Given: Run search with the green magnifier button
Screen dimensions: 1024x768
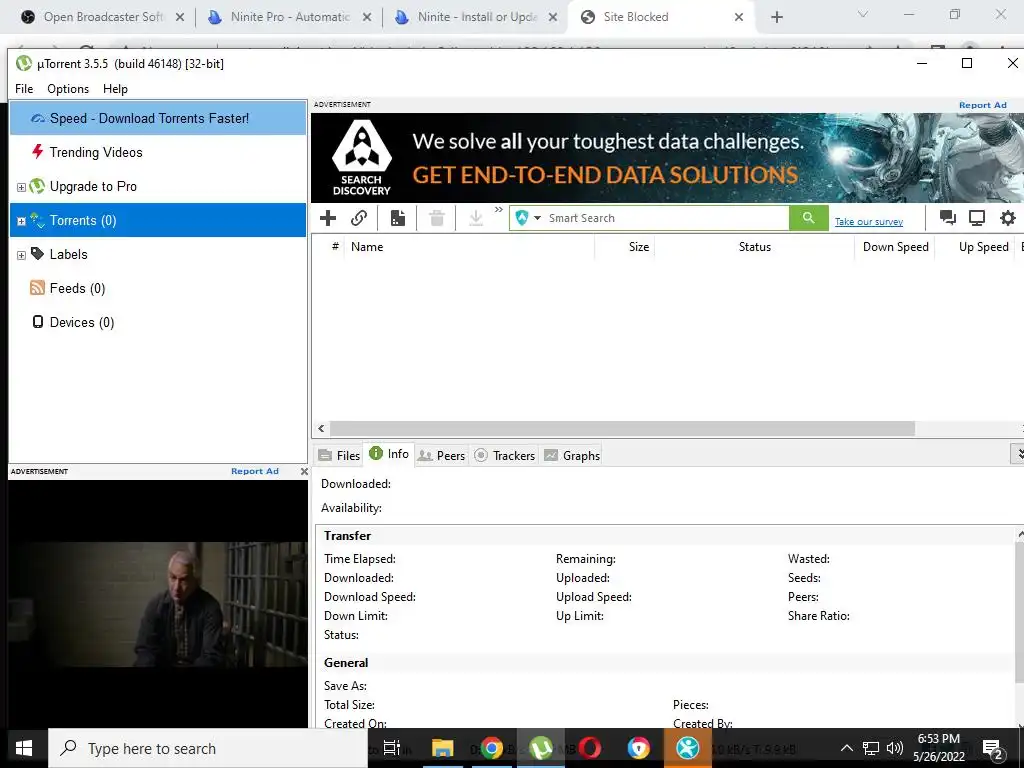Looking at the screenshot, I should click(x=808, y=218).
